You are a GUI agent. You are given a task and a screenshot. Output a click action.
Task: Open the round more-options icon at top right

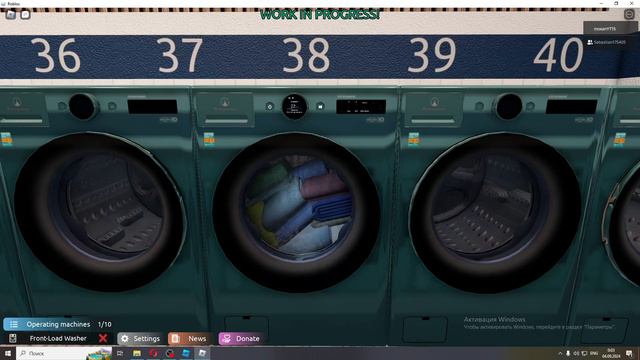(629, 14)
